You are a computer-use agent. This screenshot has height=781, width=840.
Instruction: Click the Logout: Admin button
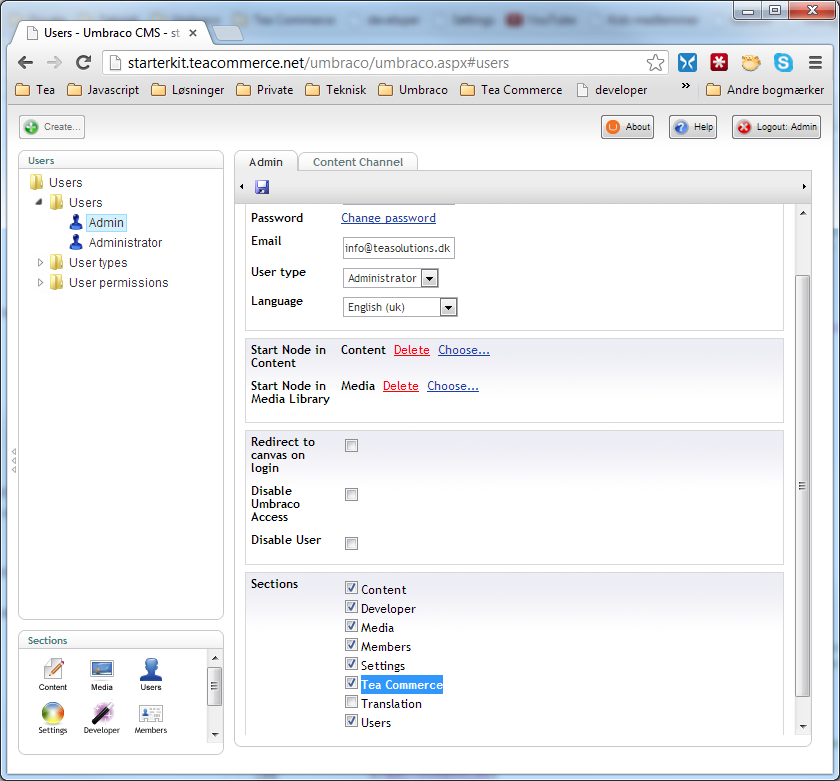point(776,127)
